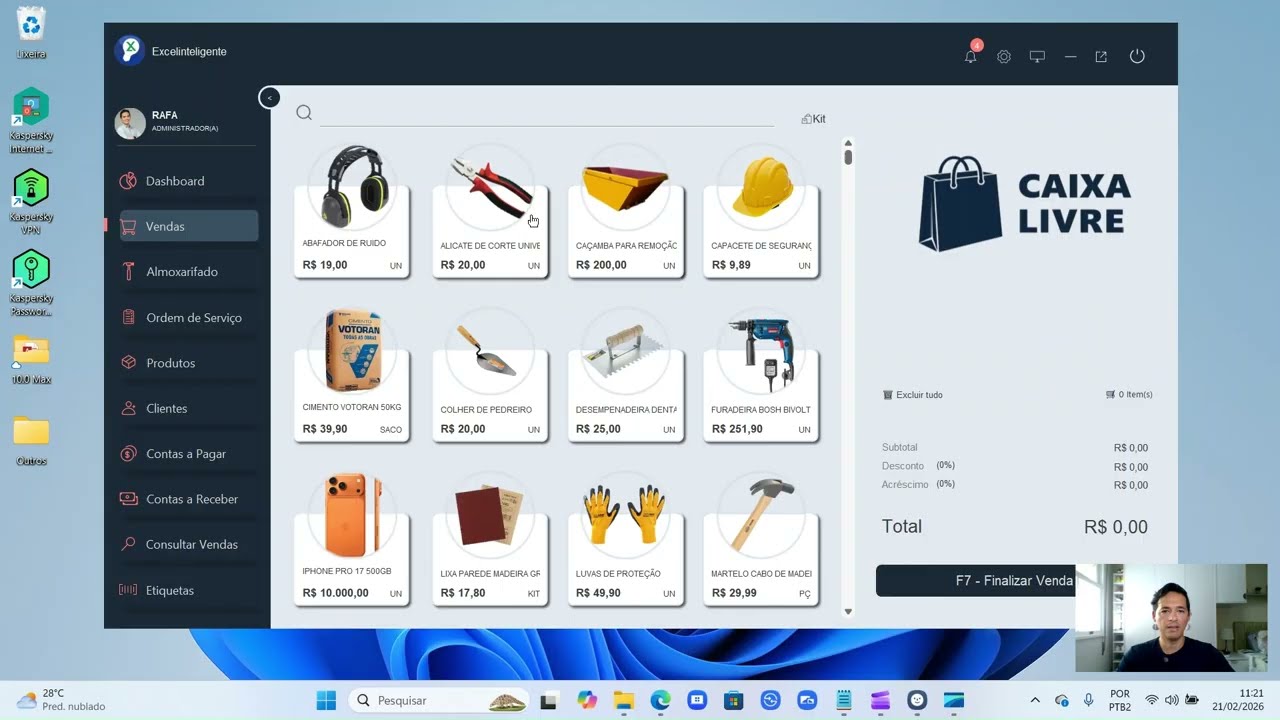The width and height of the screenshot is (1280, 720).
Task: Open the Produtos menu
Action: pos(187,363)
